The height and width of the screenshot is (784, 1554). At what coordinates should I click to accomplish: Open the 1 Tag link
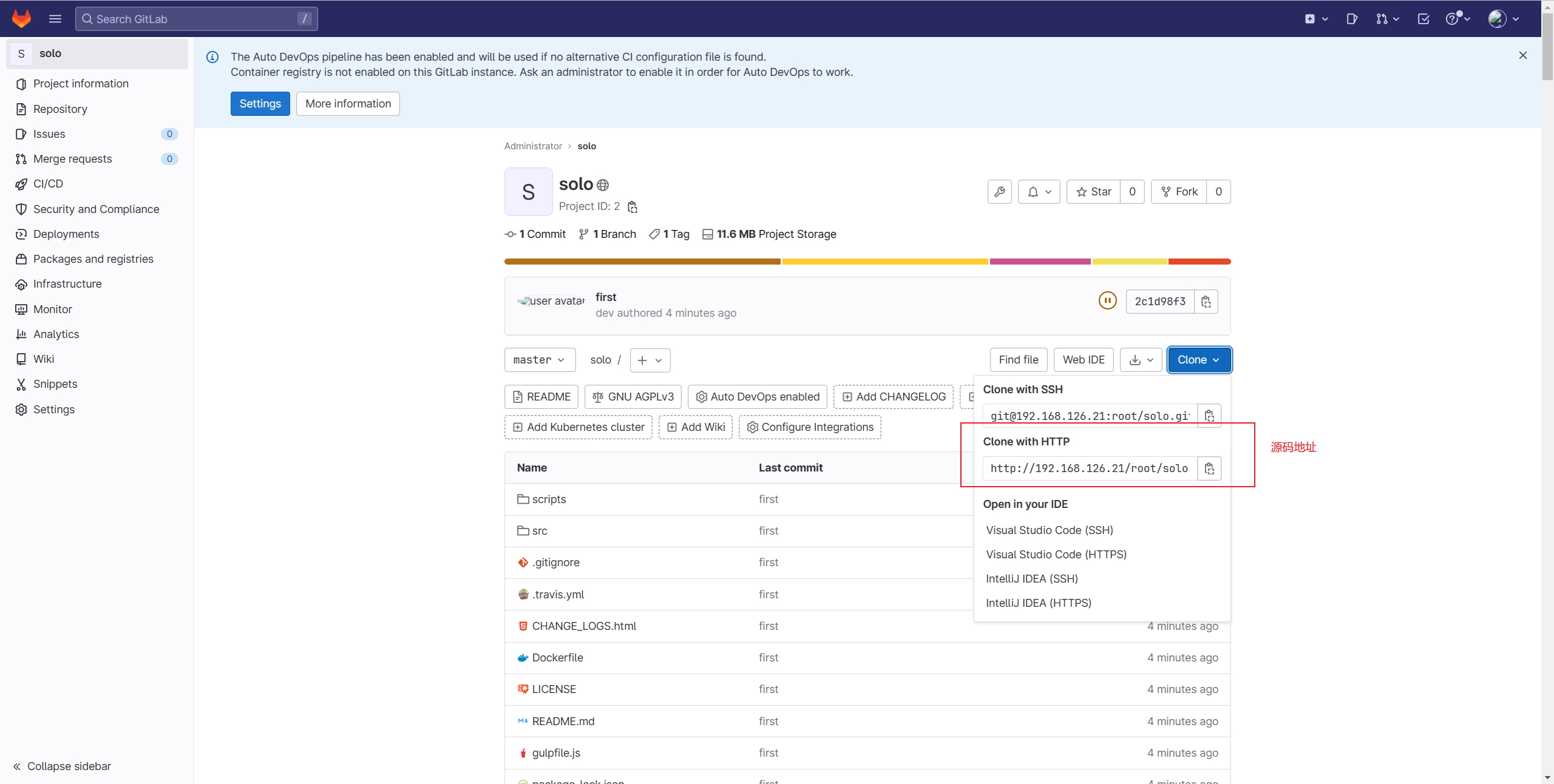[669, 234]
